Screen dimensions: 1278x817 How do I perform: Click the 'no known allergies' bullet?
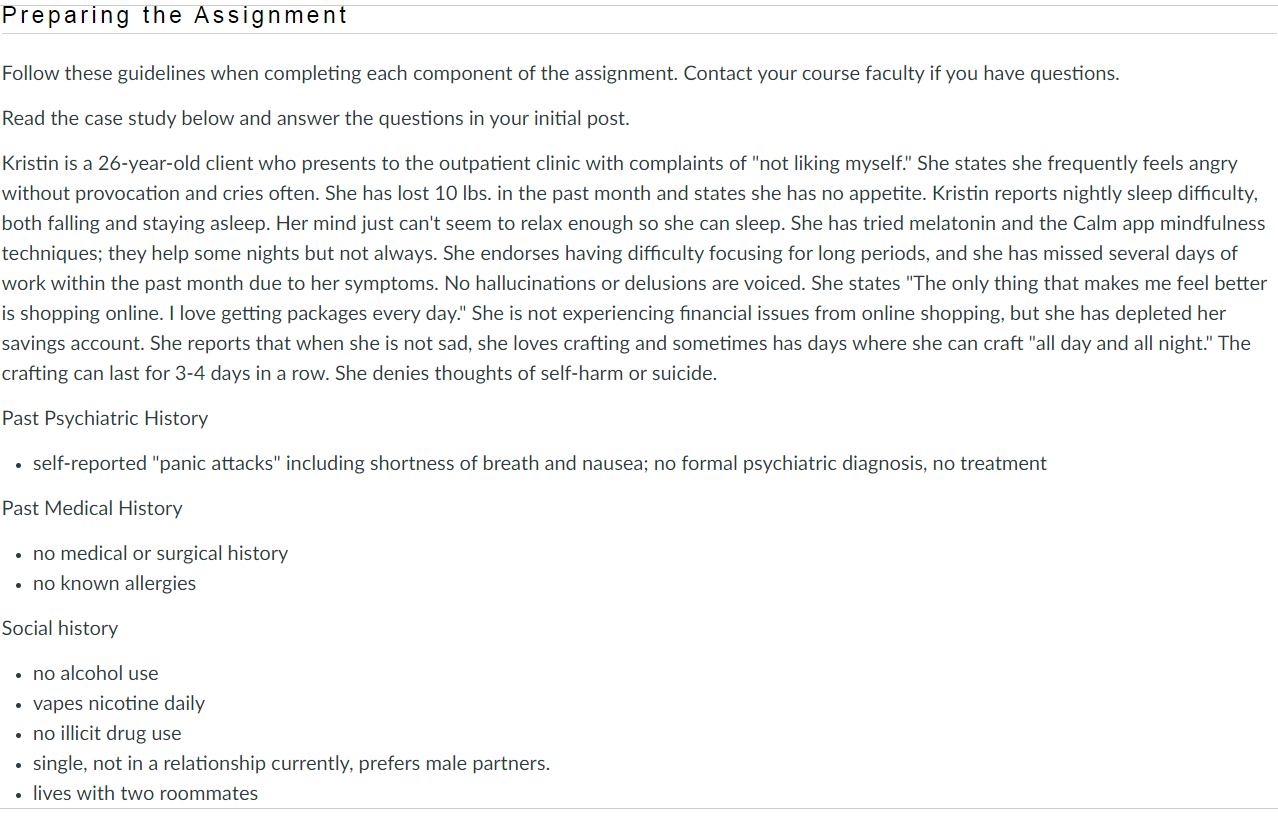tap(114, 583)
